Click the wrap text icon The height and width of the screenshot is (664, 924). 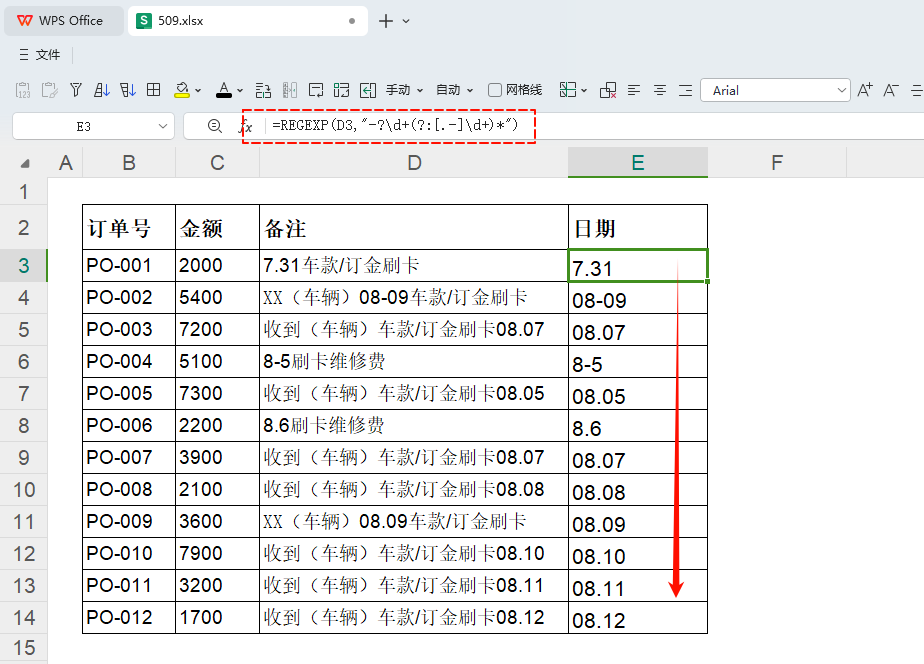(x=316, y=90)
